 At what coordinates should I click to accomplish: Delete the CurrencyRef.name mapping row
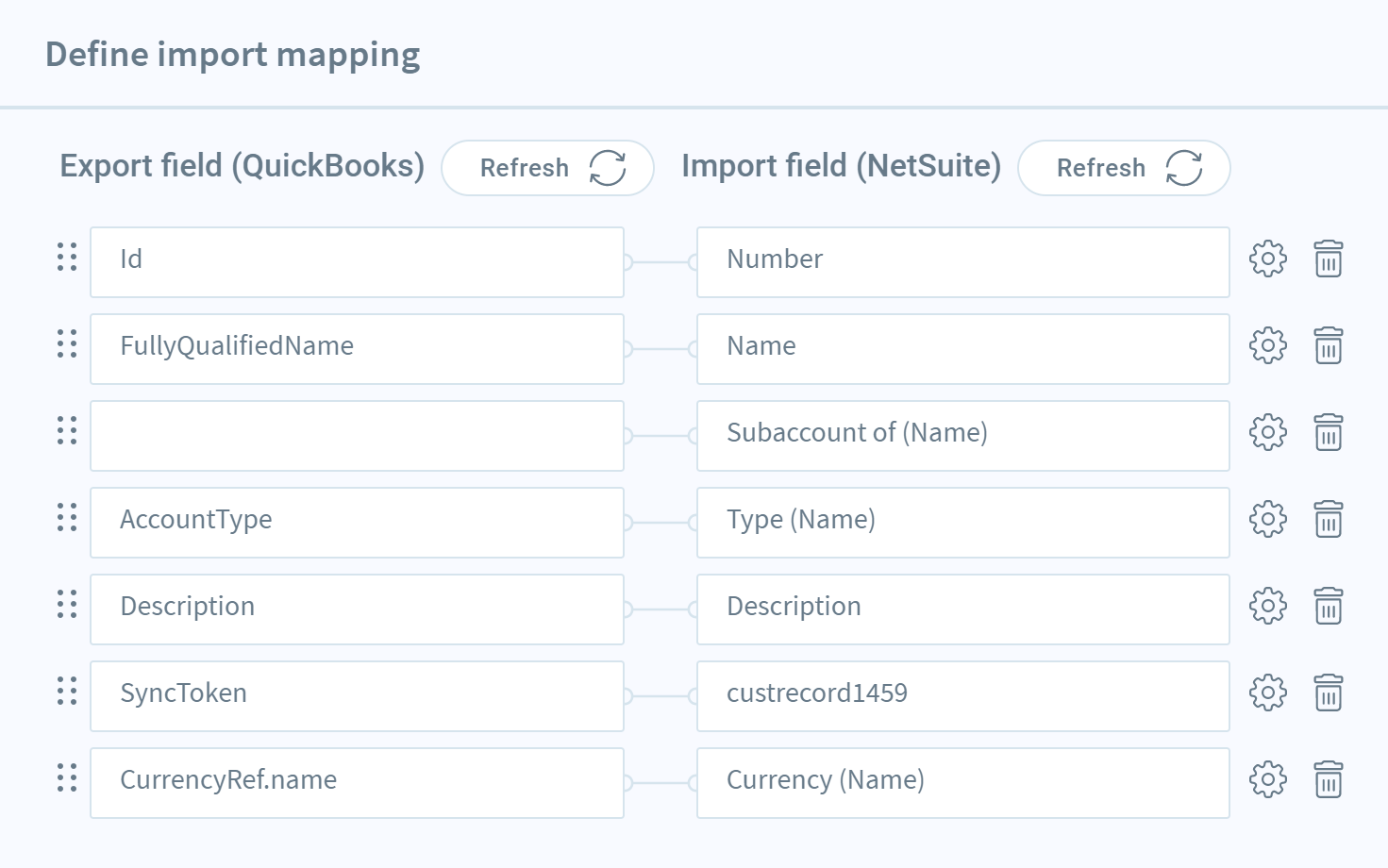pos(1329,779)
